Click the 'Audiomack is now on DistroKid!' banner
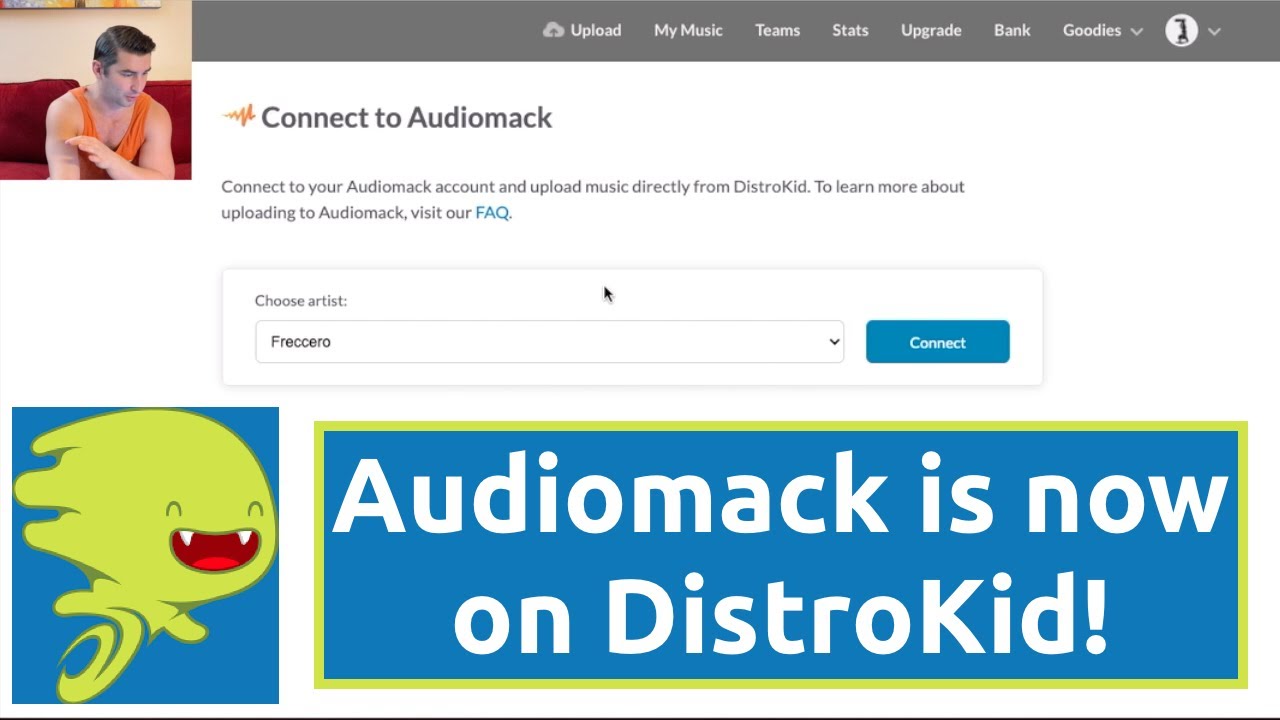 point(781,555)
